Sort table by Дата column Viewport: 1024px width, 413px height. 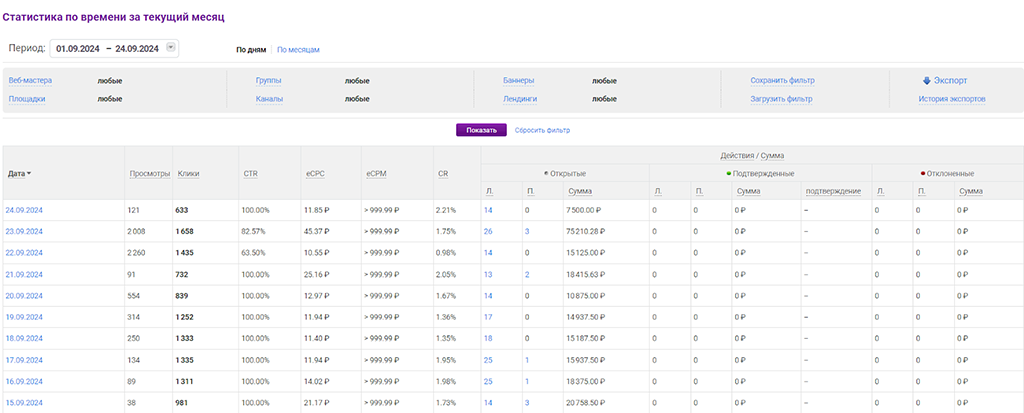coord(20,173)
